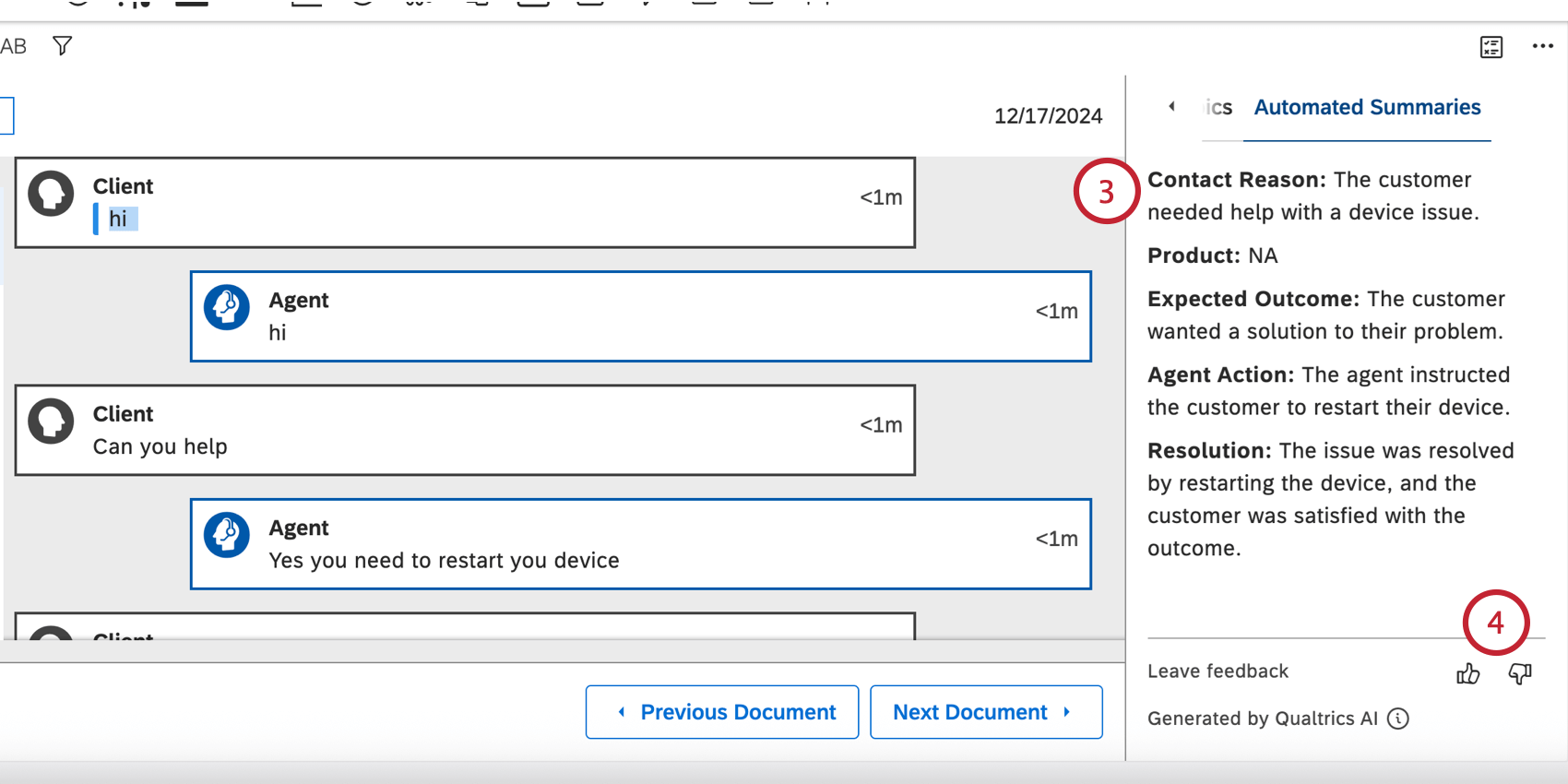The width and height of the screenshot is (1568, 784).
Task: Select the Agent 'hi' message box
Action: tap(640, 316)
